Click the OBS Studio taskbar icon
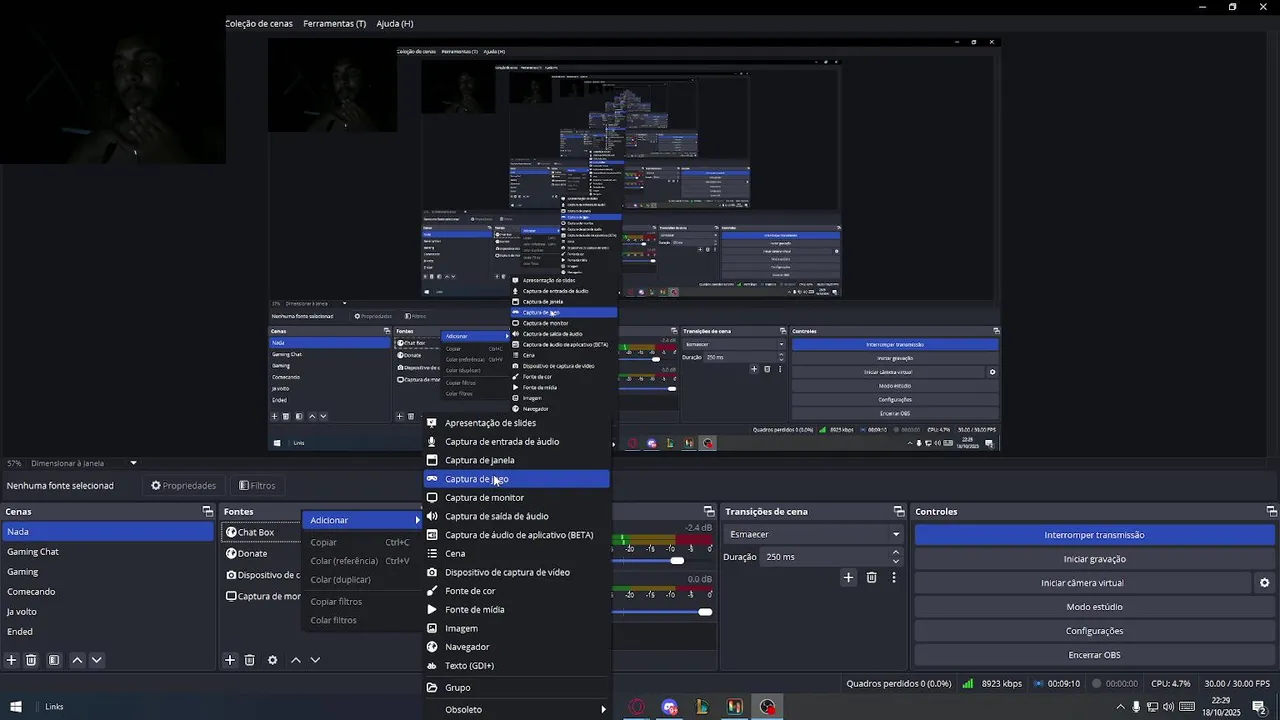Screen dimensions: 1280x720 pyautogui.click(x=767, y=707)
